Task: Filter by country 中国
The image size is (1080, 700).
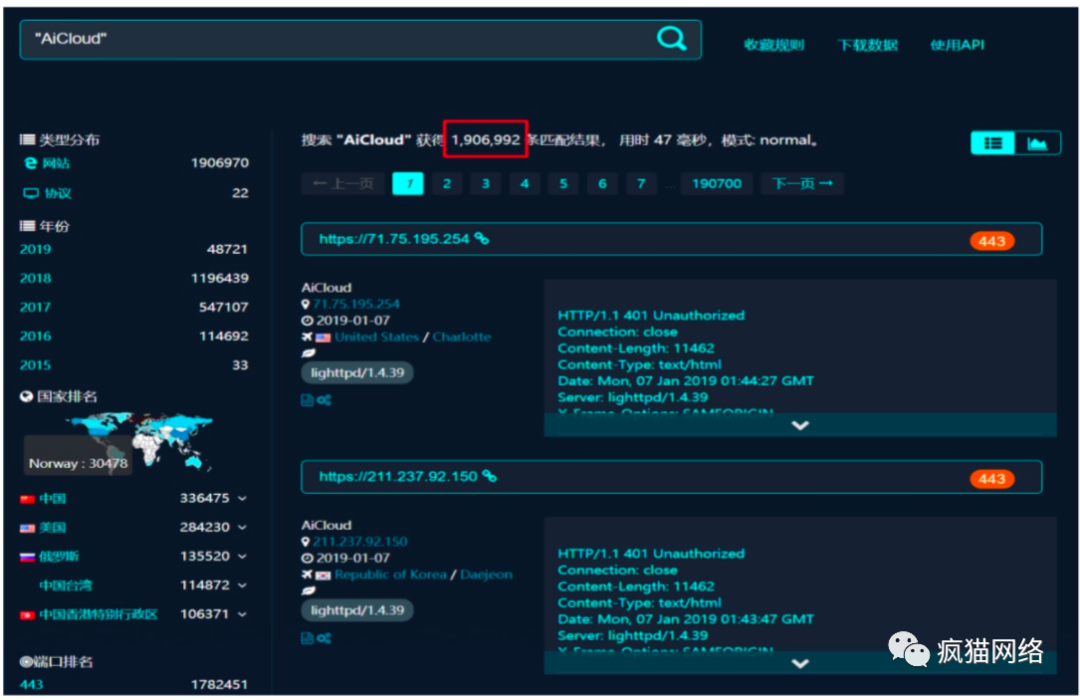Action: [52, 498]
